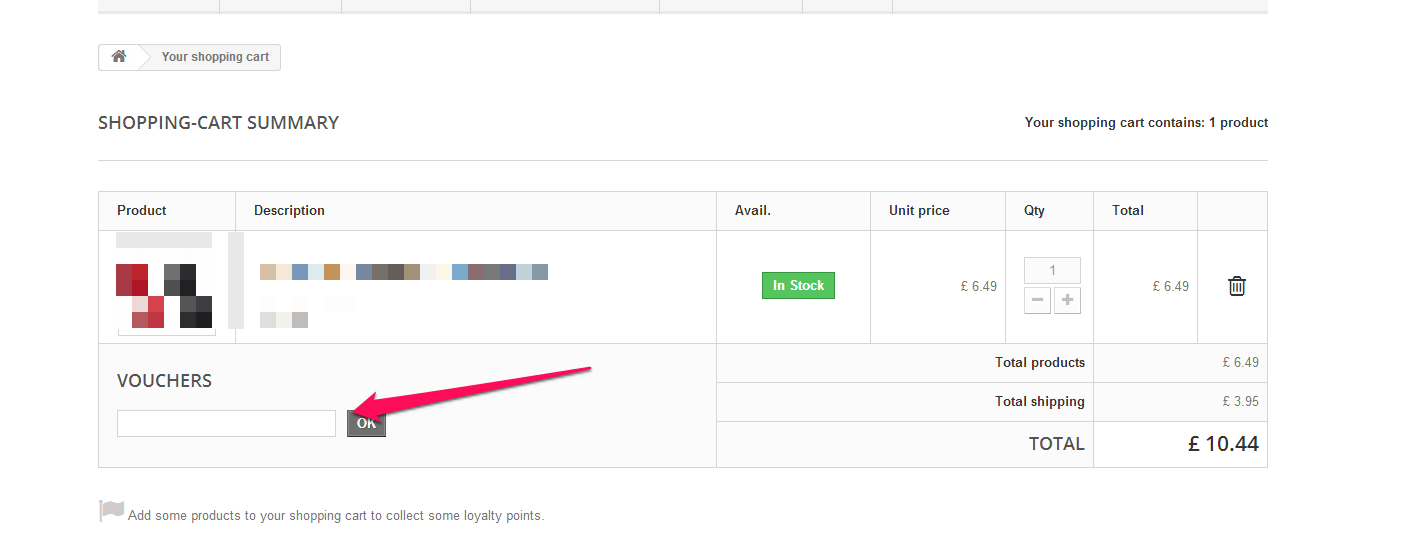Click the Avail. column header
This screenshot has width=1413, height=540.
click(753, 211)
